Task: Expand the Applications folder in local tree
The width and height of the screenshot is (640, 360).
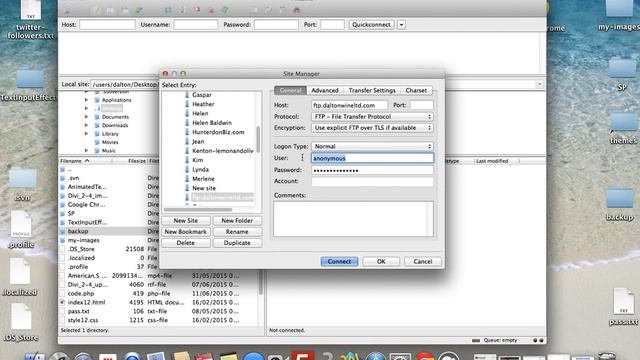Action: point(86,100)
